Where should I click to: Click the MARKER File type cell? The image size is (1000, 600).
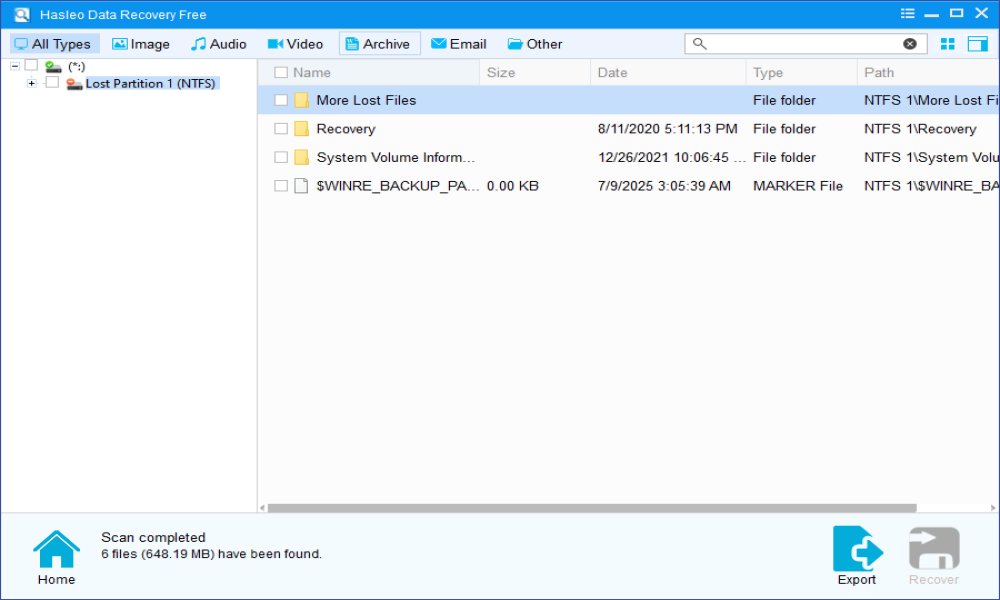tap(798, 186)
